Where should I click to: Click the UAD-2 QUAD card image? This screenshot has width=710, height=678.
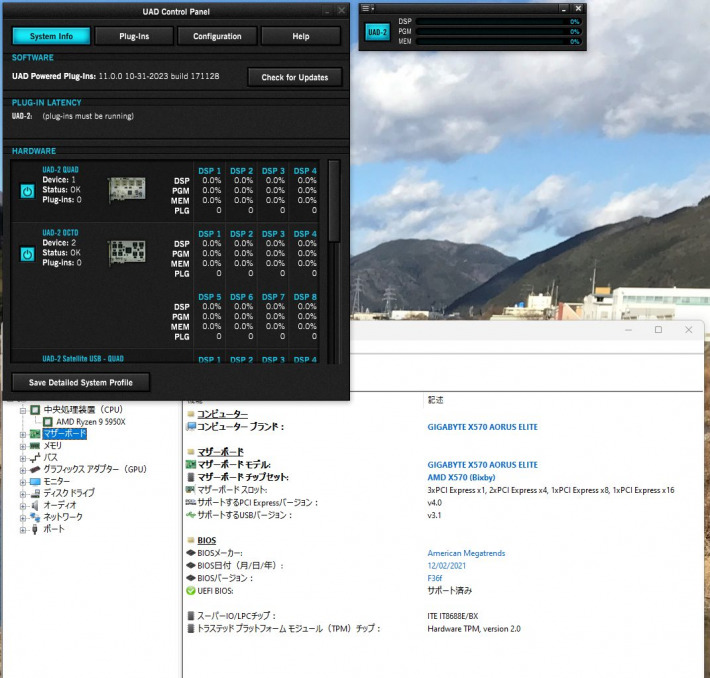[127, 190]
